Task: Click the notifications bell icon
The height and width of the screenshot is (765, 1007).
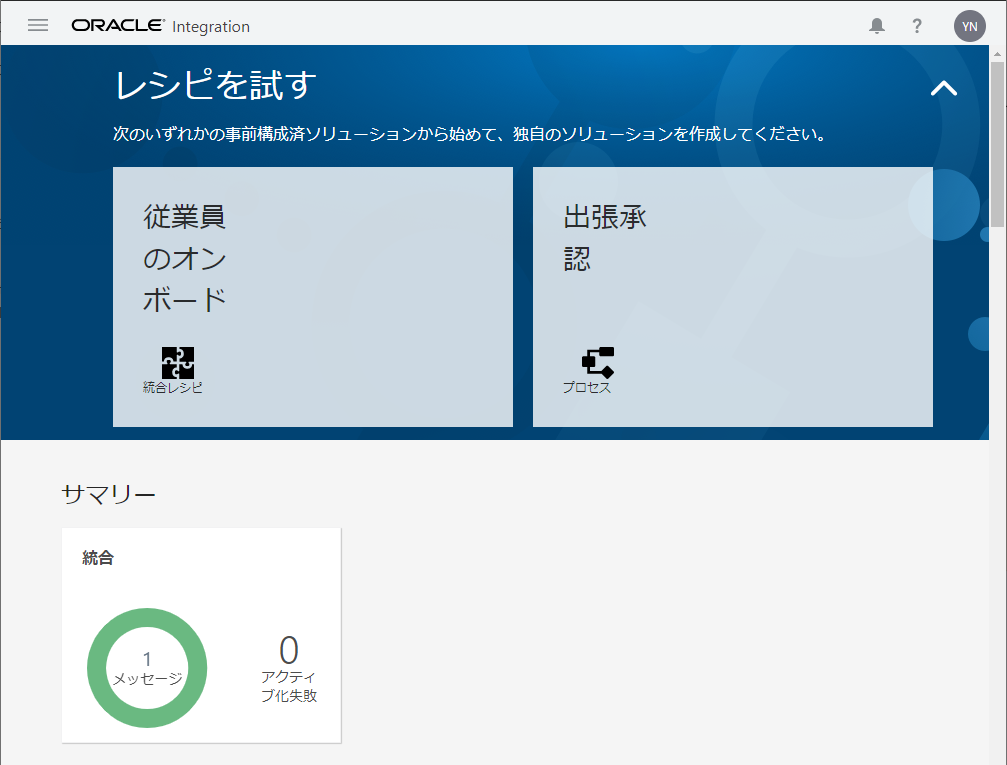Action: tap(877, 26)
